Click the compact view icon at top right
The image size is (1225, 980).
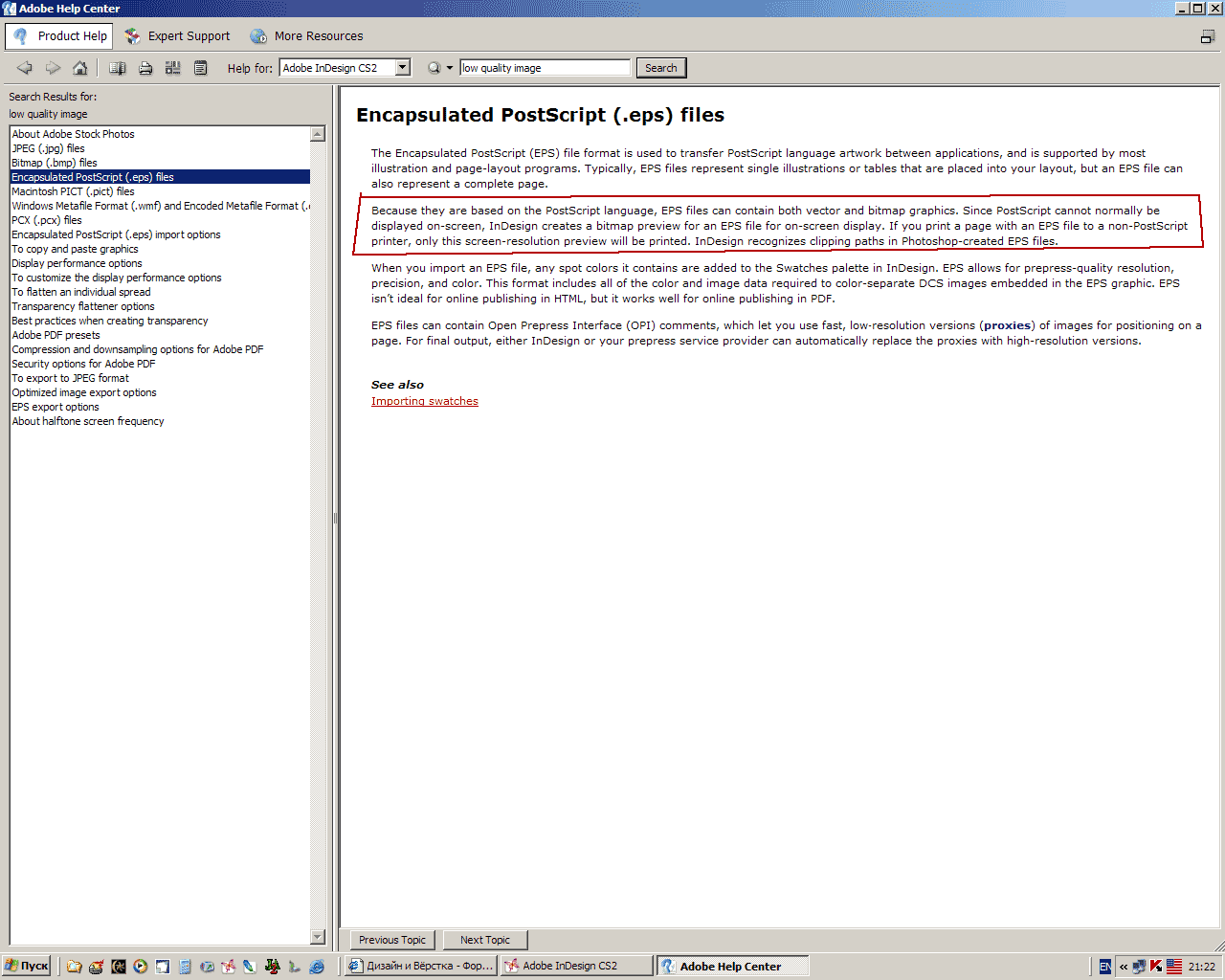pyautogui.click(x=1208, y=36)
